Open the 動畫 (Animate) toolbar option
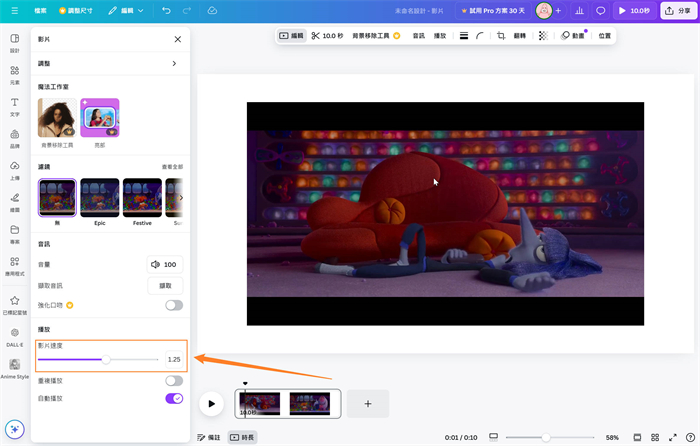The width and height of the screenshot is (700, 446). point(572,36)
